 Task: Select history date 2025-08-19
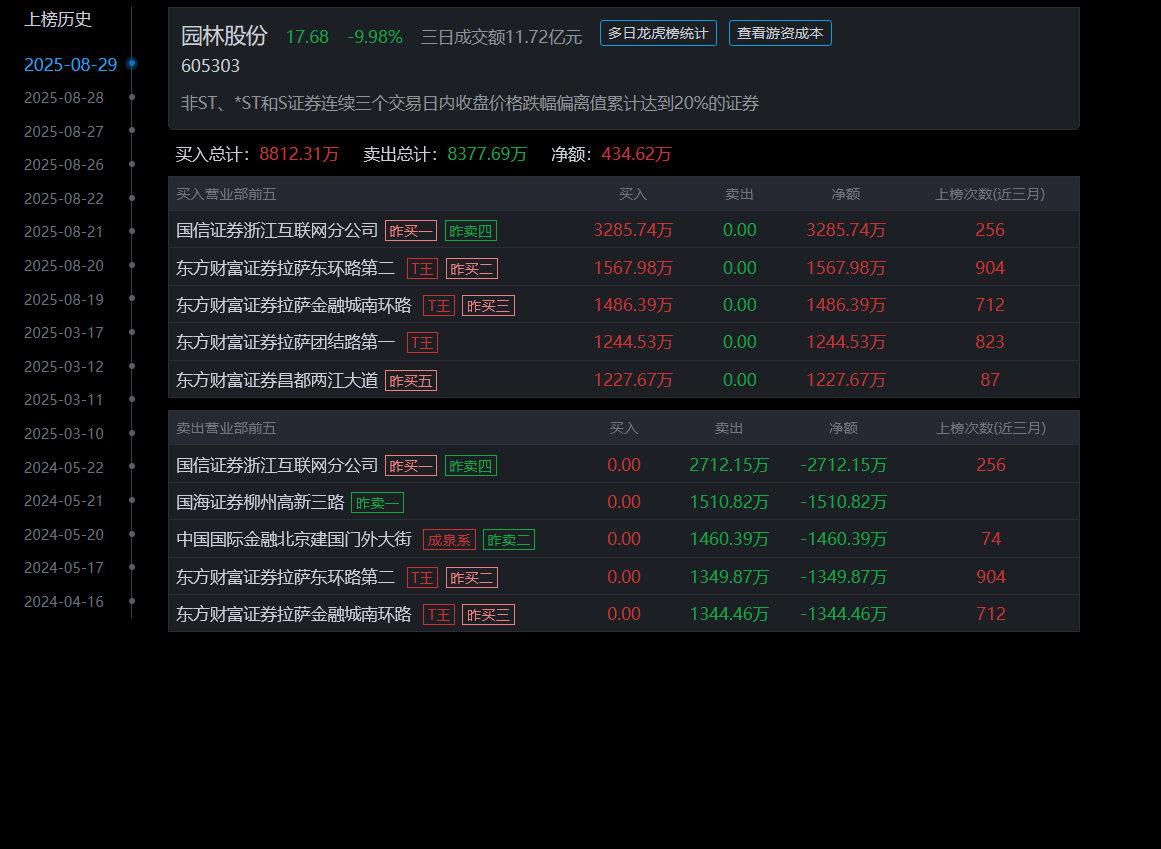(x=64, y=299)
